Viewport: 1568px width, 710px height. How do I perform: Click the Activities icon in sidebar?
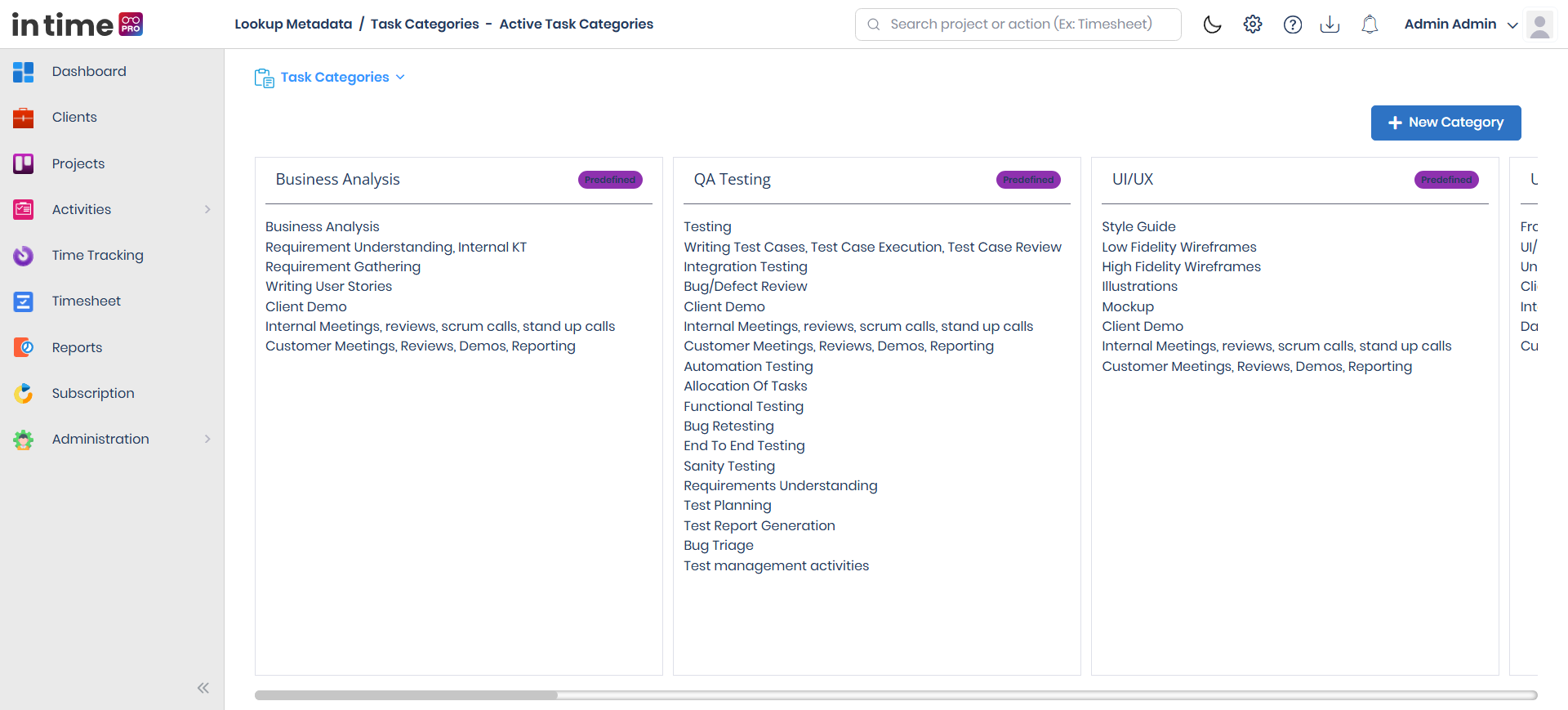[x=23, y=209]
